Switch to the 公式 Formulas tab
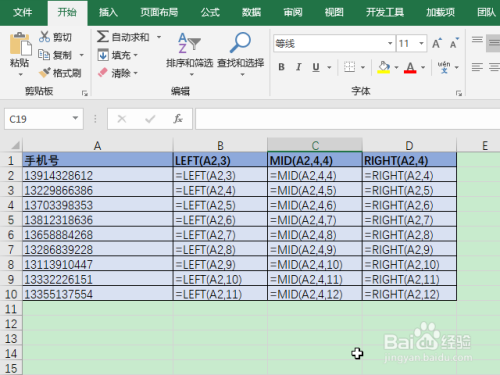500x375 pixels. (210, 12)
